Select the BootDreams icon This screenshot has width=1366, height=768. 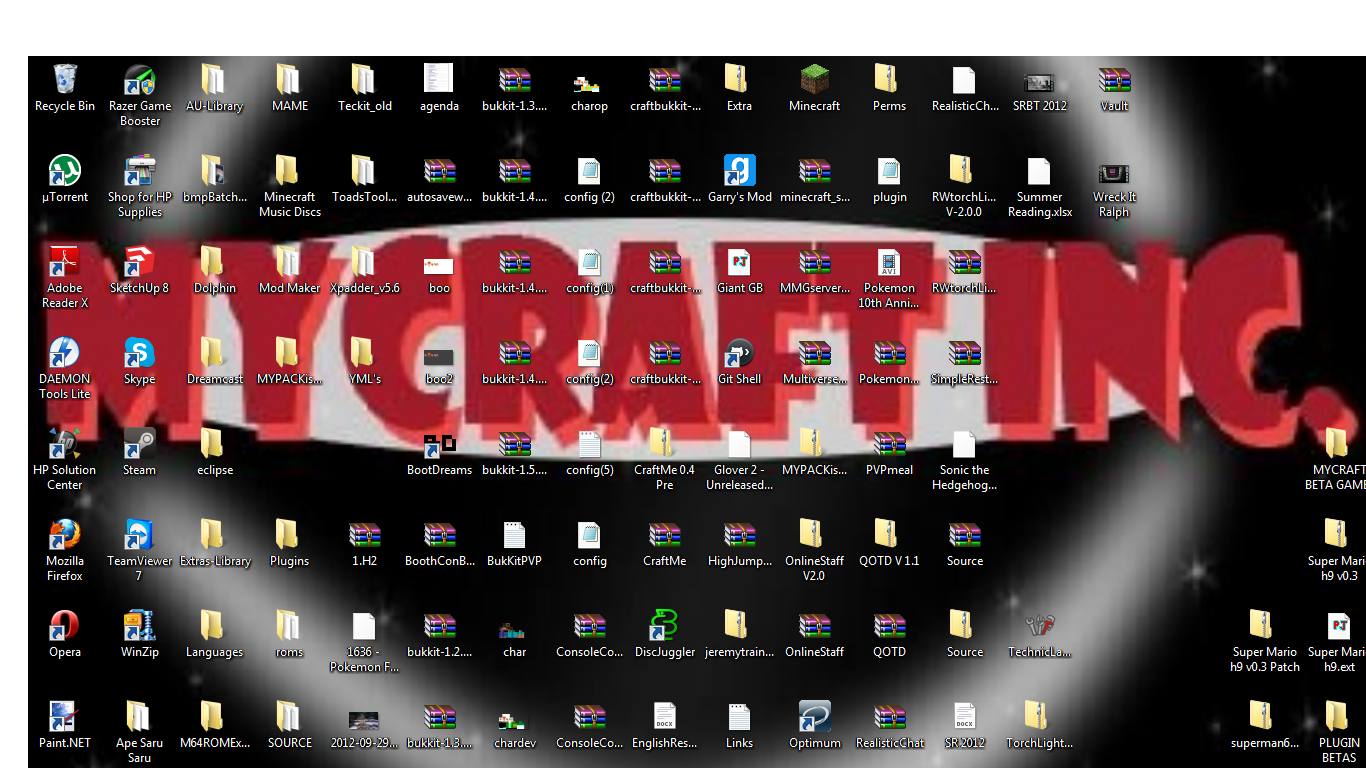(440, 444)
